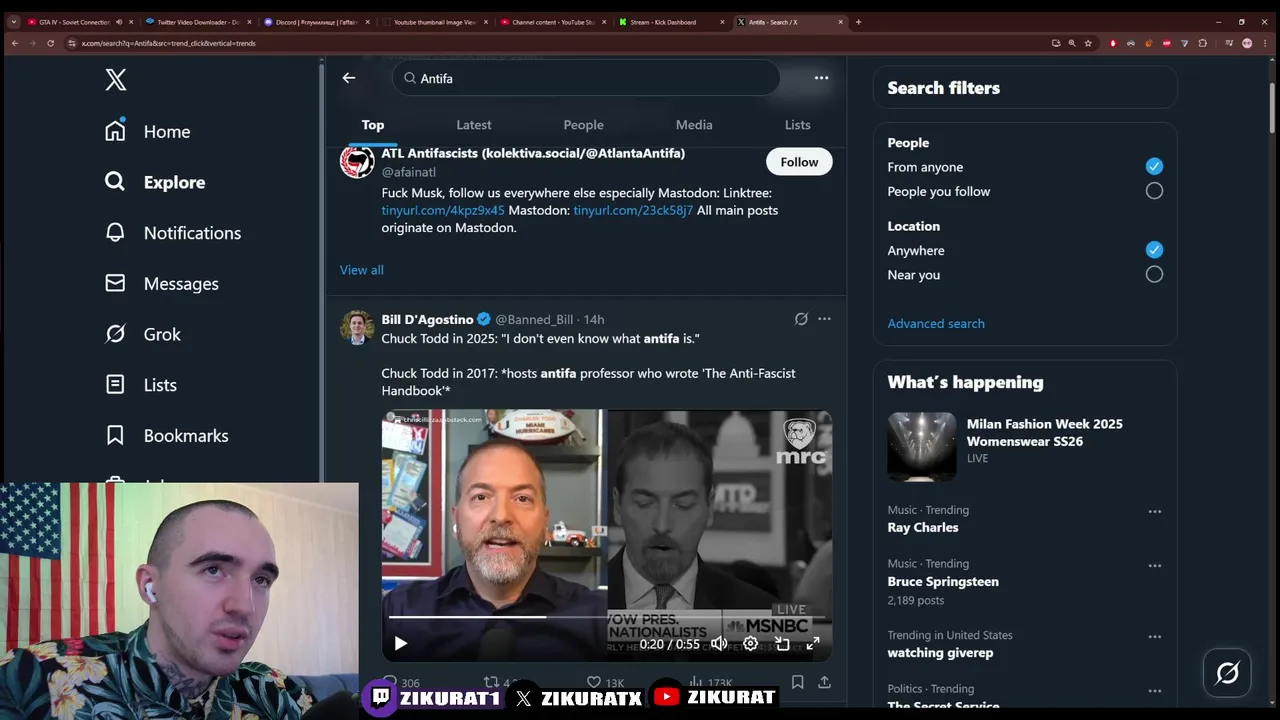Click the X logo in the sidebar
1280x720 pixels.
[116, 80]
